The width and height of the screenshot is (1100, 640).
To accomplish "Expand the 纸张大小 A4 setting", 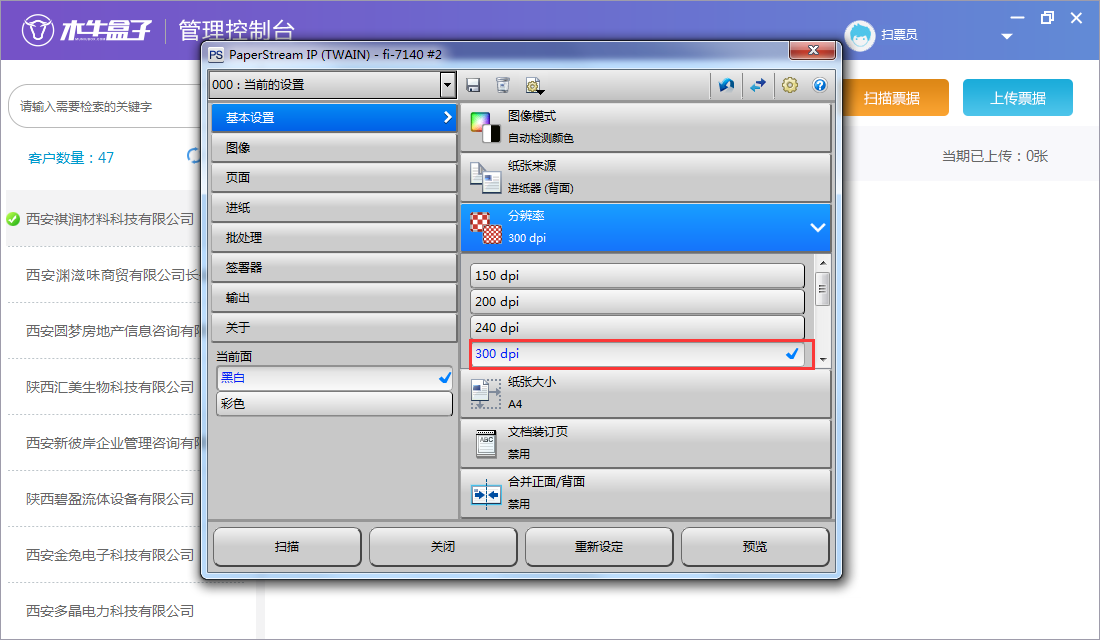I will click(x=645, y=394).
